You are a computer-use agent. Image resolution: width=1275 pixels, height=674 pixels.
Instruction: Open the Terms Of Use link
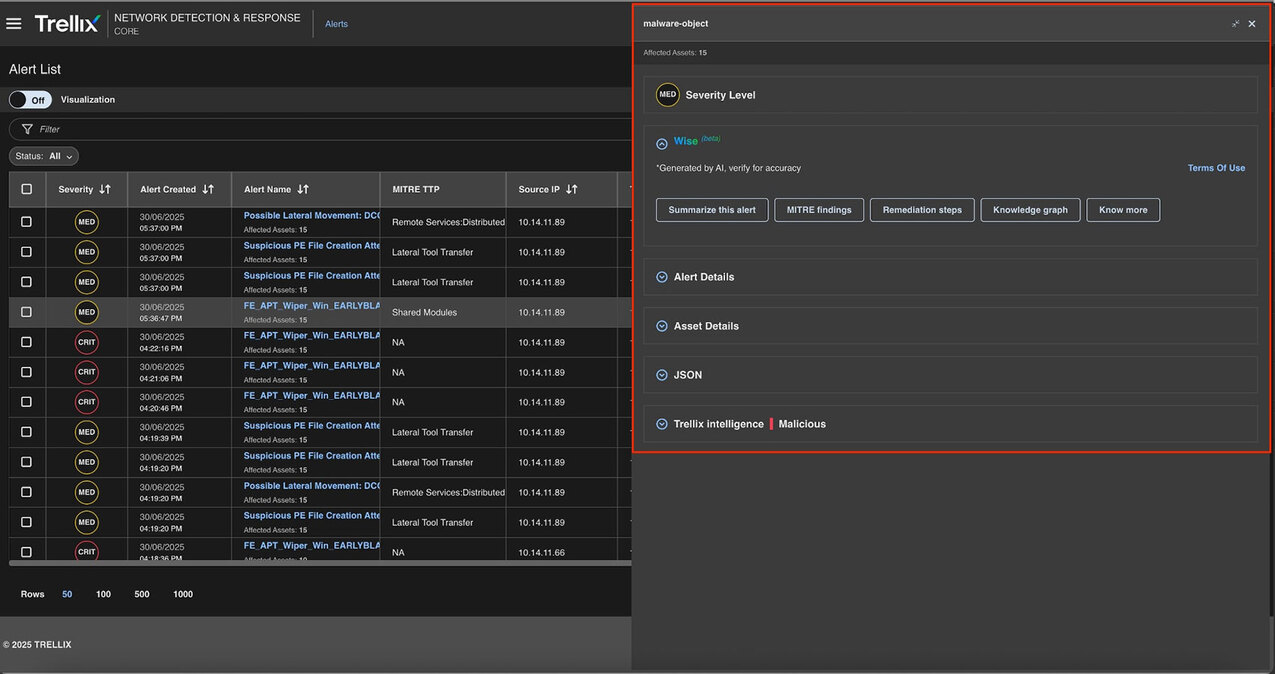(1216, 168)
